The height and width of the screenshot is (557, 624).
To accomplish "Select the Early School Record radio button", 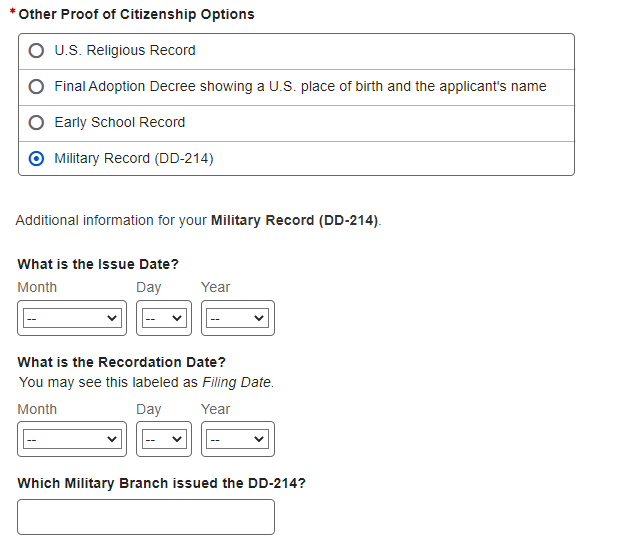I will (x=37, y=122).
